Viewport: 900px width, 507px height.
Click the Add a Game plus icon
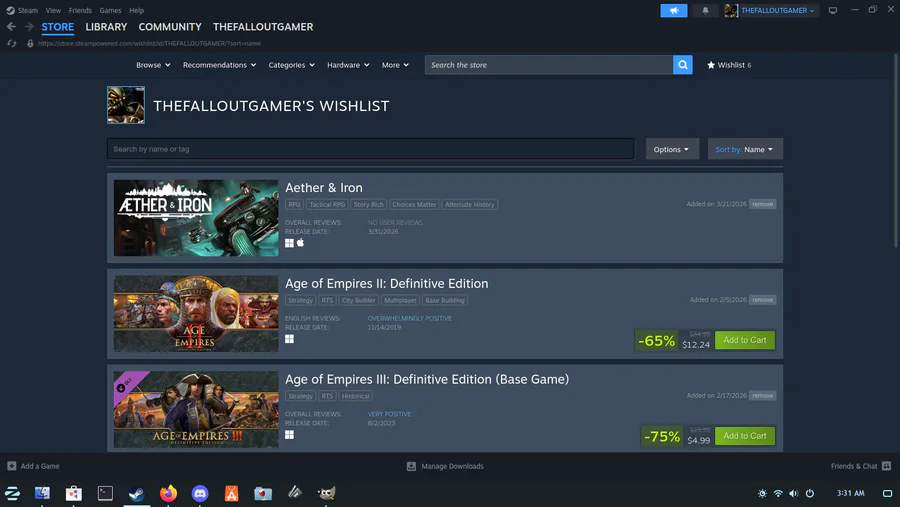coord(11,466)
